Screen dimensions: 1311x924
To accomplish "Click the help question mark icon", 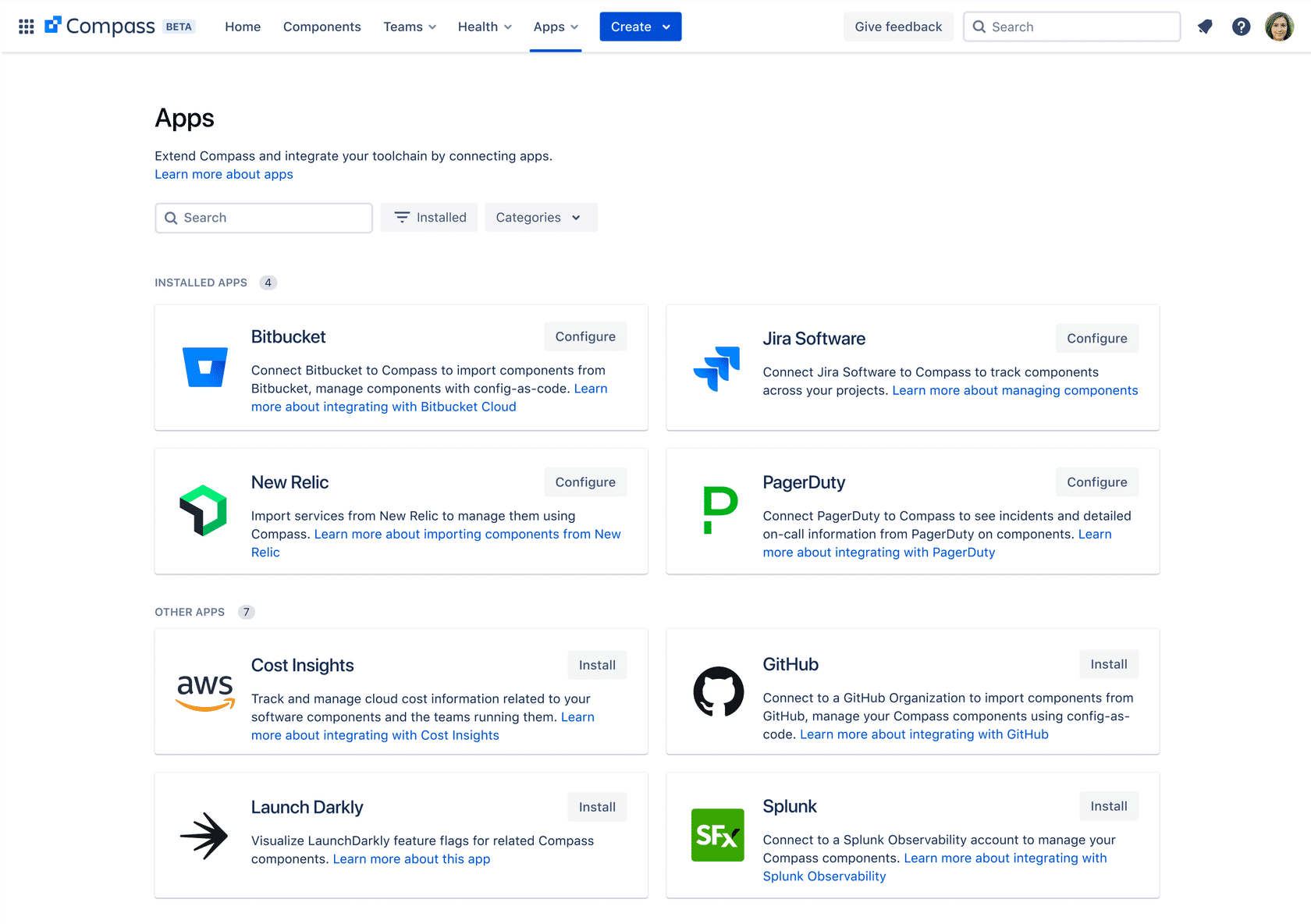I will [1241, 27].
